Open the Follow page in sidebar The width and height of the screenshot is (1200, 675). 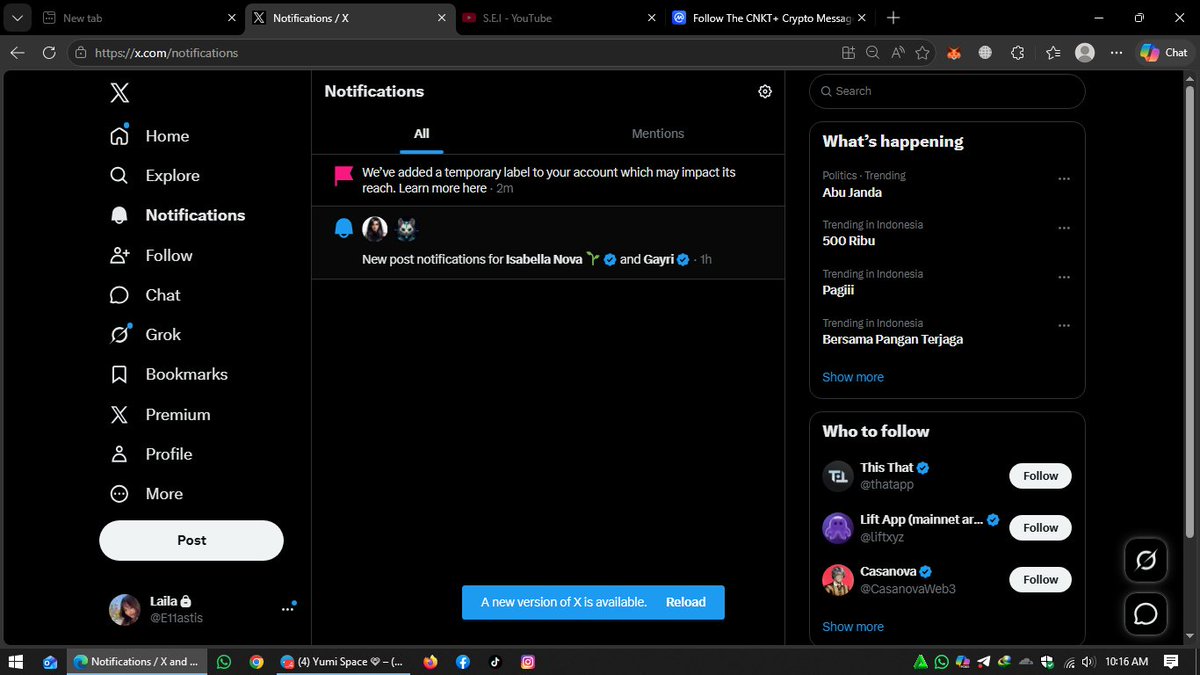151,255
